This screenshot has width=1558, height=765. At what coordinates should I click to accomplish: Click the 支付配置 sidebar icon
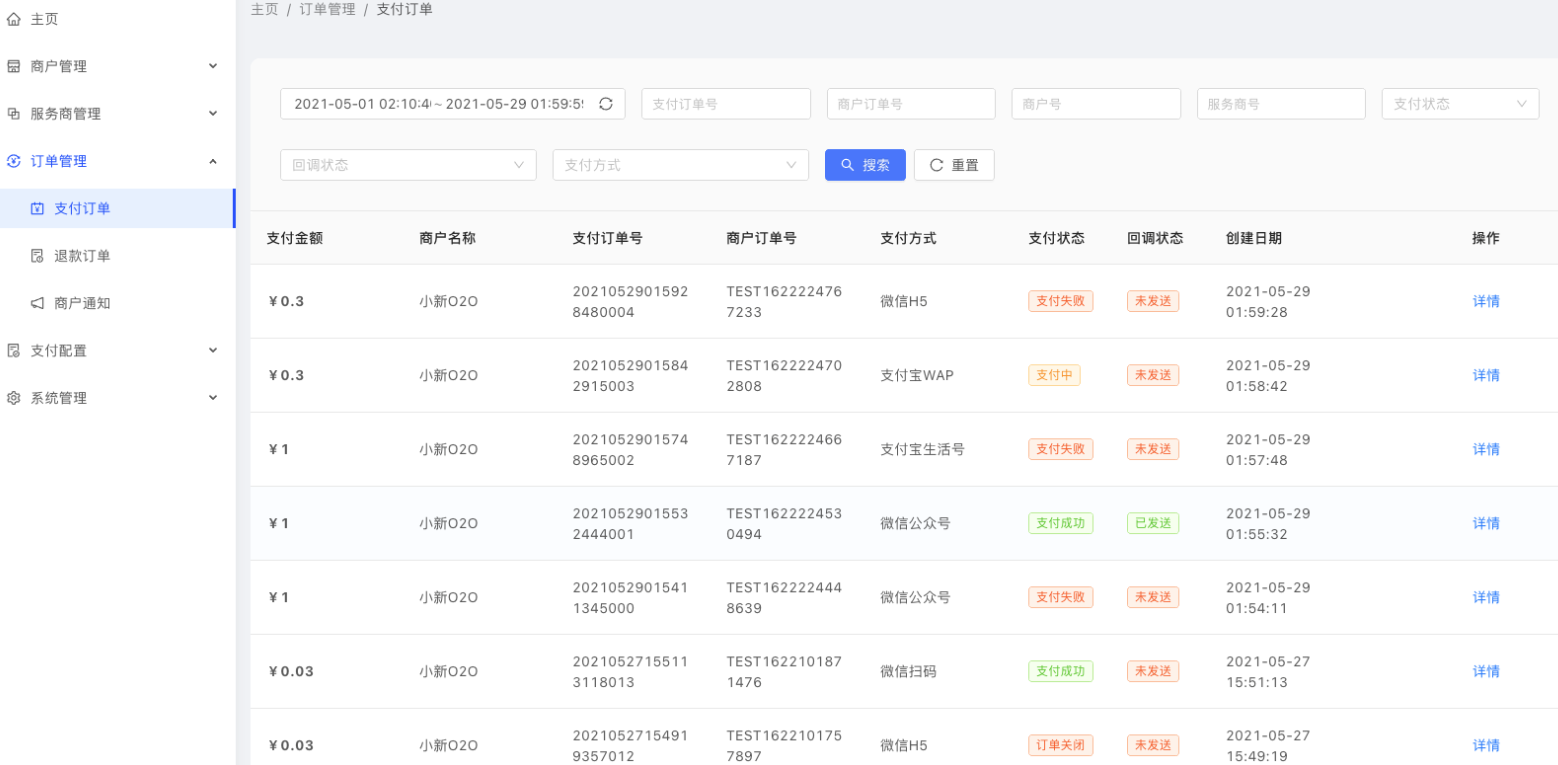pyautogui.click(x=14, y=351)
